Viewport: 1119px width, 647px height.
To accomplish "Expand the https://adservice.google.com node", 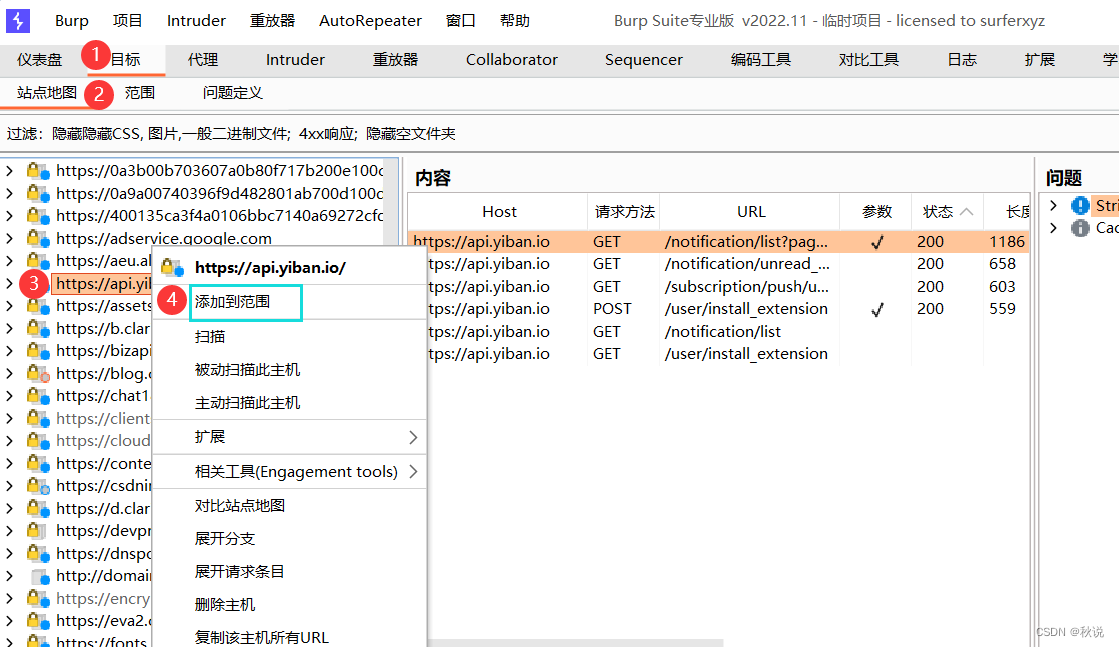I will pyautogui.click(x=9, y=238).
